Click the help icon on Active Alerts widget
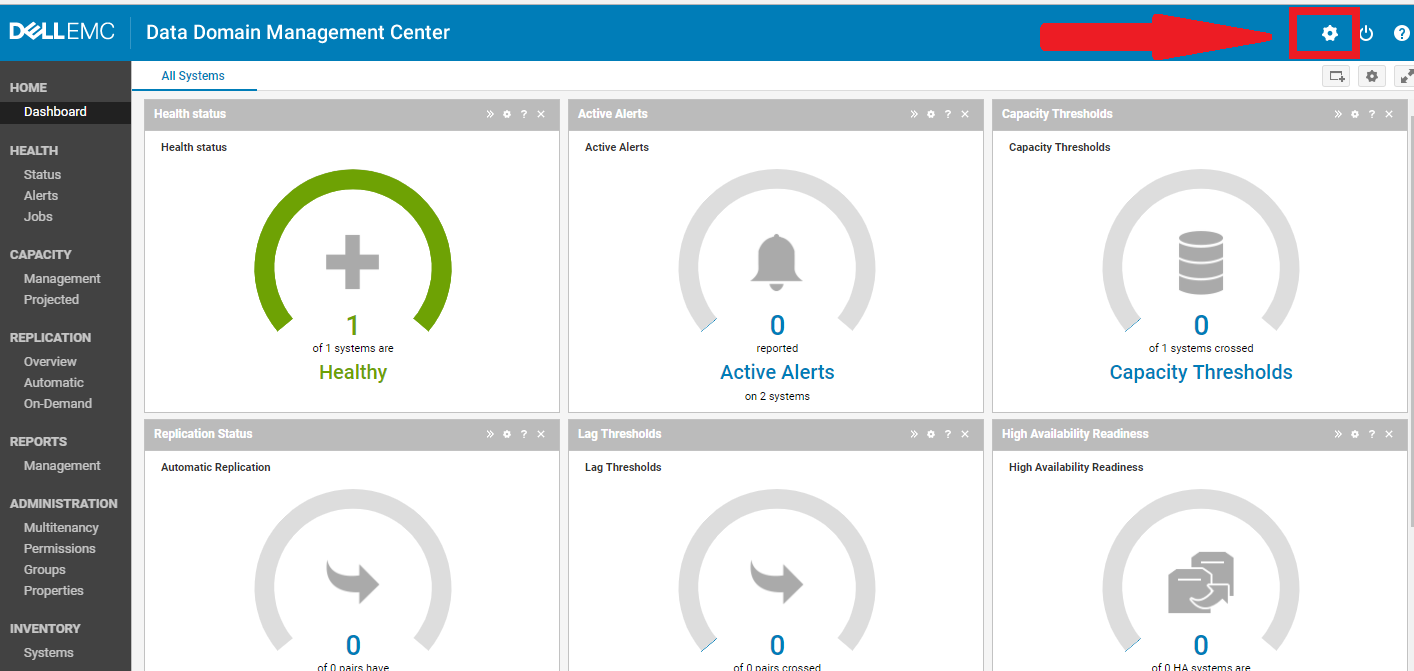Image resolution: width=1414 pixels, height=671 pixels. coord(947,114)
